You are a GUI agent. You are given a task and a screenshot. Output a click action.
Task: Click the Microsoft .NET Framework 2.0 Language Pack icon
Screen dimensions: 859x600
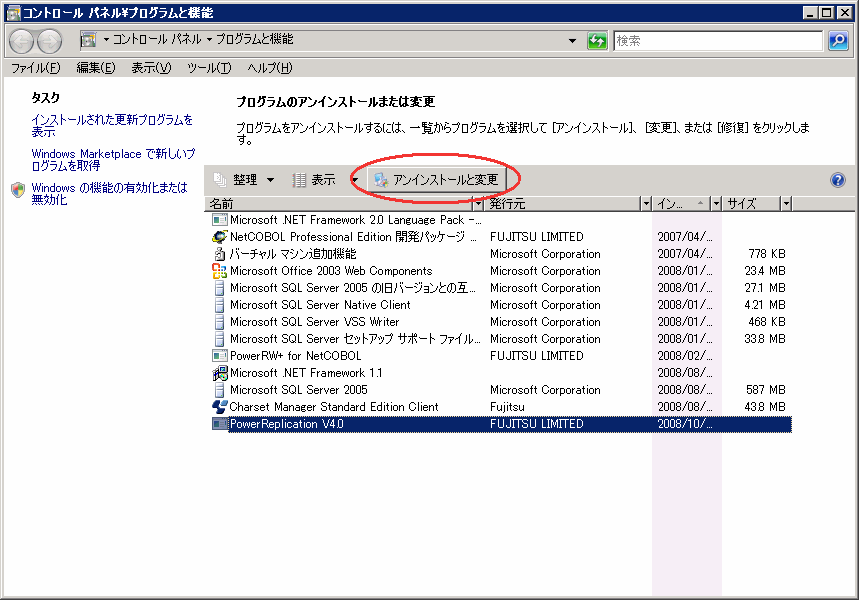tap(219, 220)
